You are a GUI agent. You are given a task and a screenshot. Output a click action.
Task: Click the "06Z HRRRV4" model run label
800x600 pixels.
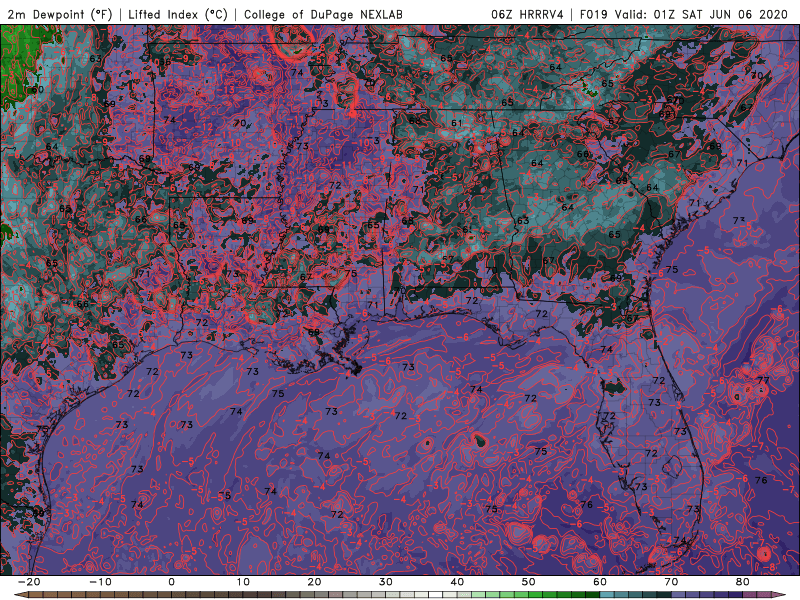point(527,15)
